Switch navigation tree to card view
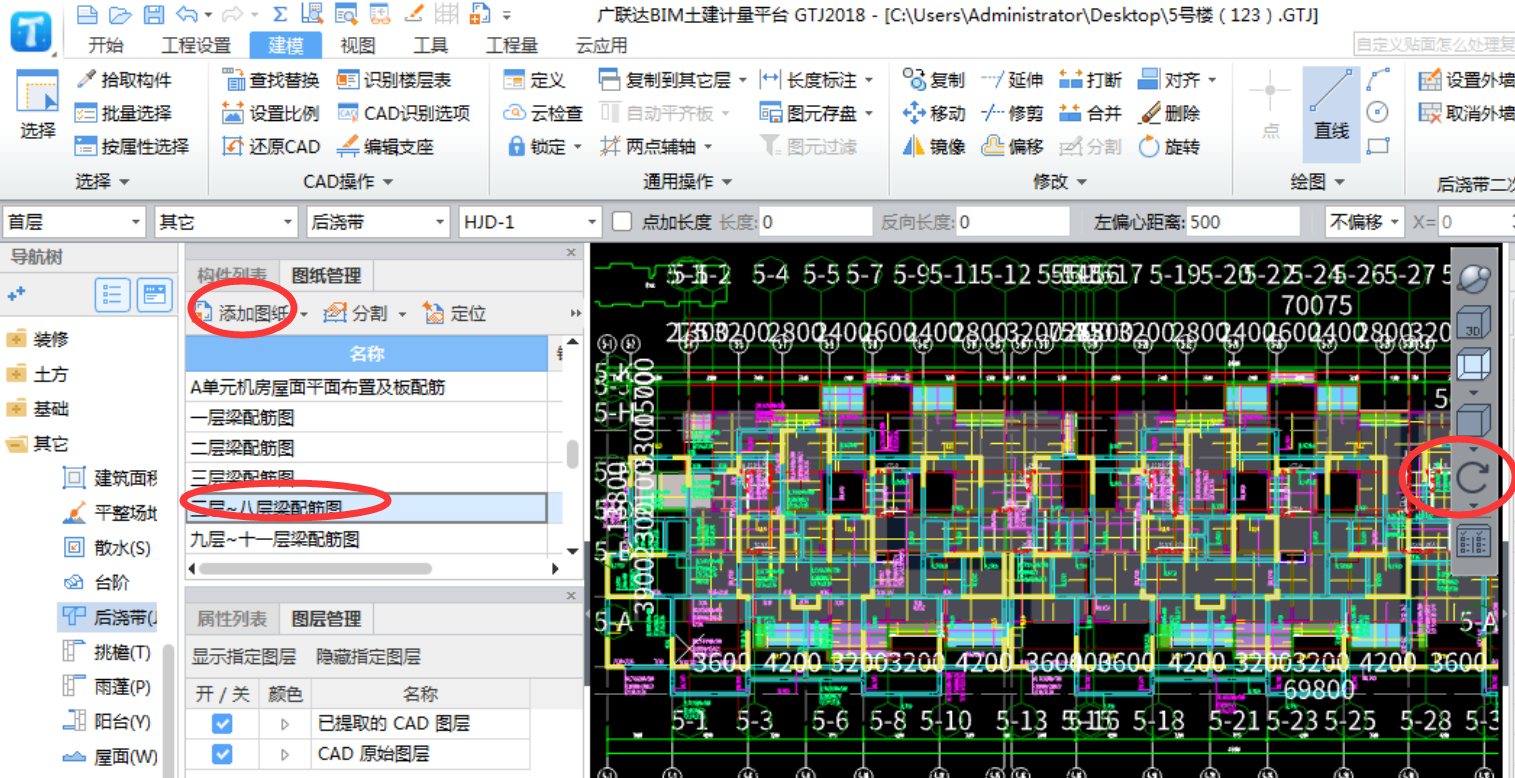This screenshot has height=778, width=1515. pyautogui.click(x=153, y=294)
